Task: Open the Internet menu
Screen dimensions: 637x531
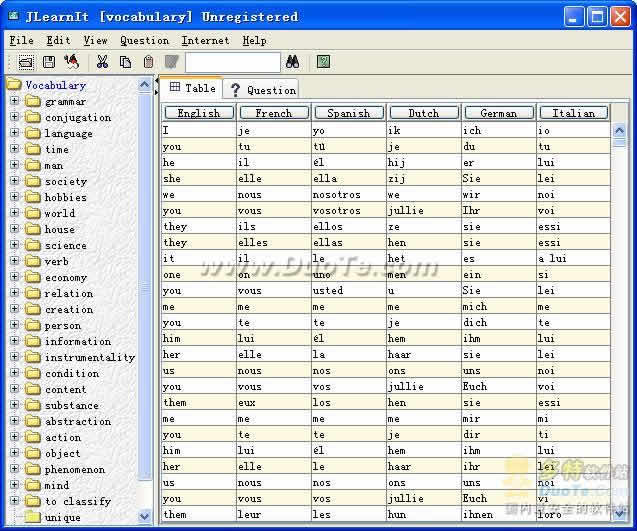Action: click(x=205, y=41)
